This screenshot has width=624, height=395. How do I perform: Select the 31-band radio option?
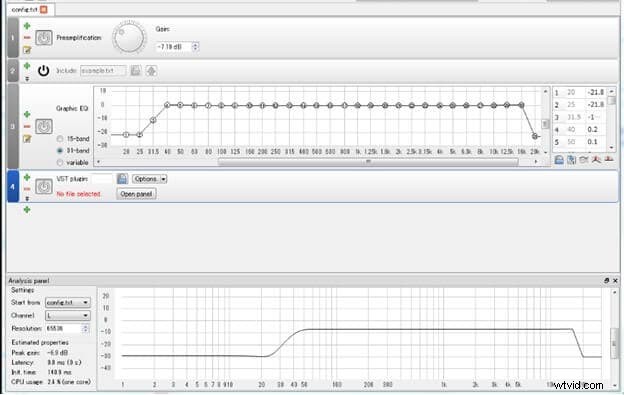(x=60, y=150)
